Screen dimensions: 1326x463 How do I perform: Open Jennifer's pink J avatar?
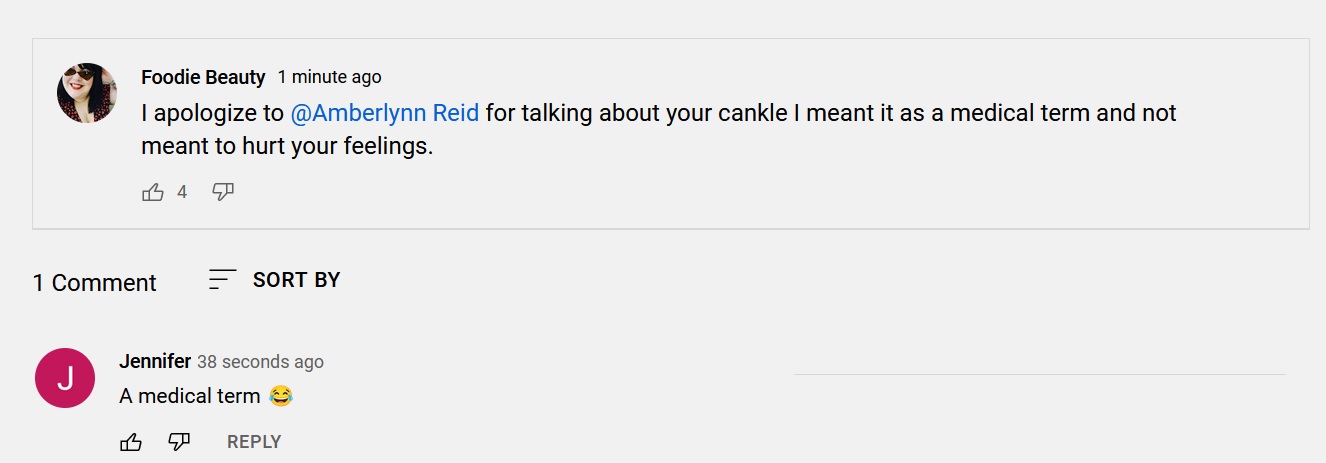[65, 378]
